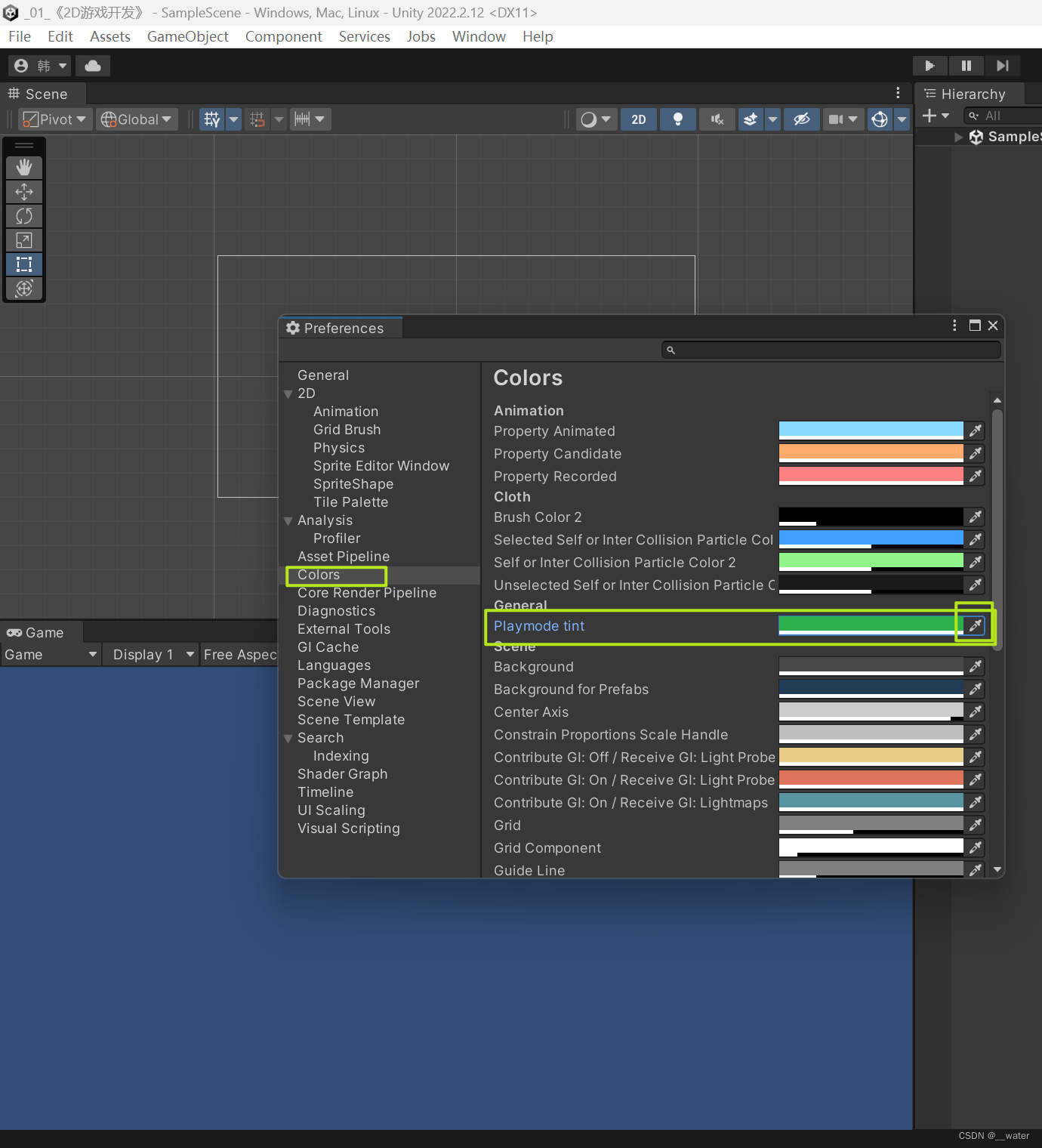
Task: Collapse the Analysis tree item
Action: pyautogui.click(x=288, y=520)
